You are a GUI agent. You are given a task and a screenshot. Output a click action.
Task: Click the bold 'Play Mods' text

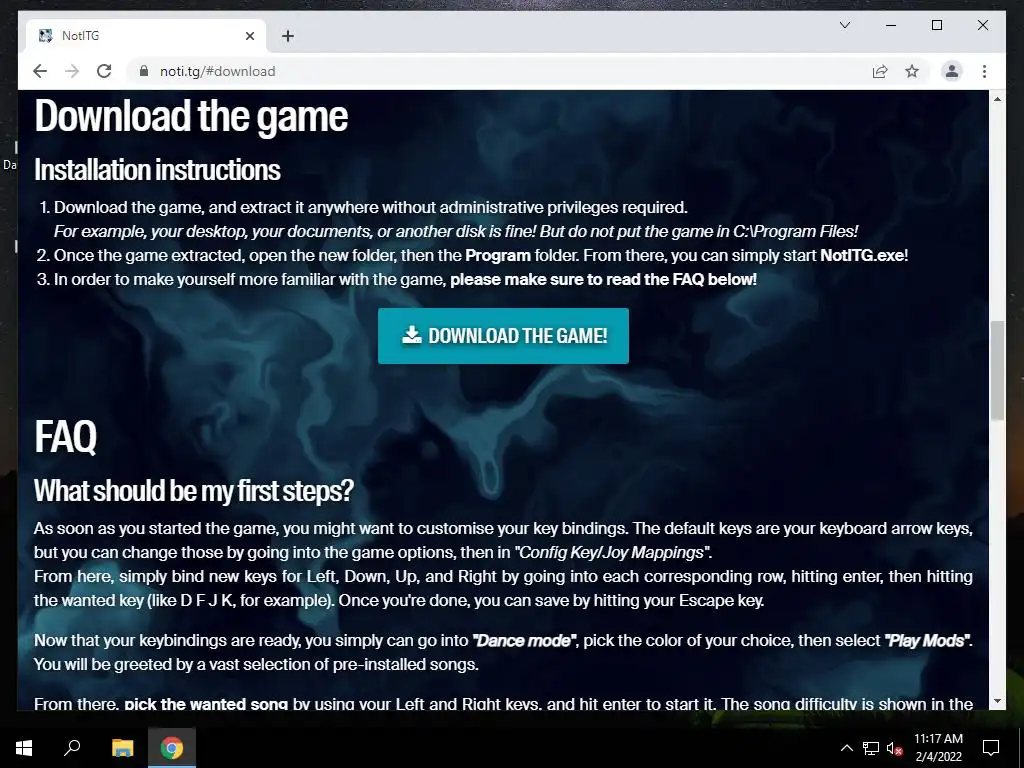(927, 641)
